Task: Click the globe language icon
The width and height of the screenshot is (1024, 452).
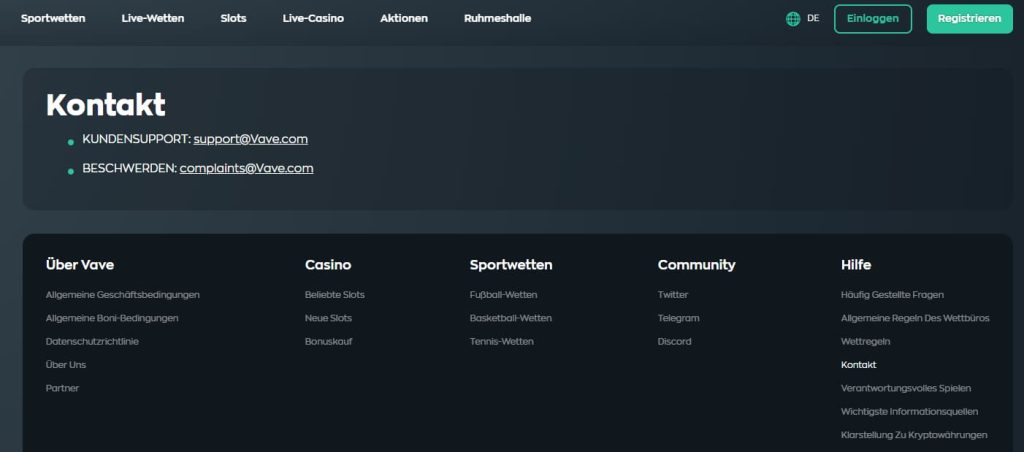Action: (x=793, y=19)
